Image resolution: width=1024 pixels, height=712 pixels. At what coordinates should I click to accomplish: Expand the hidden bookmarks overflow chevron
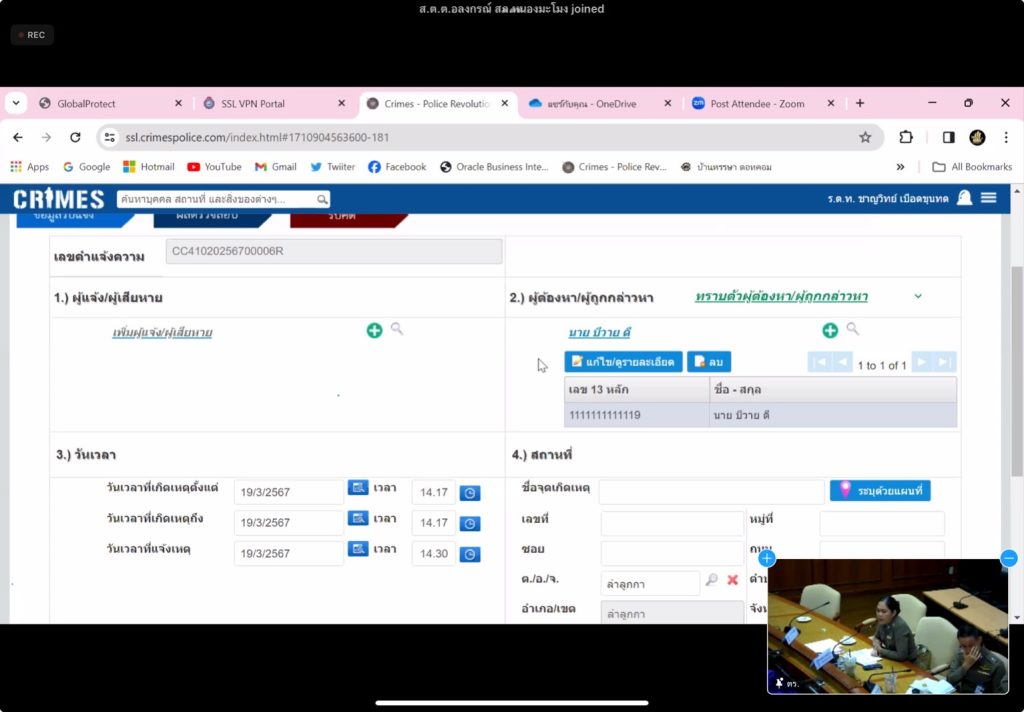900,167
